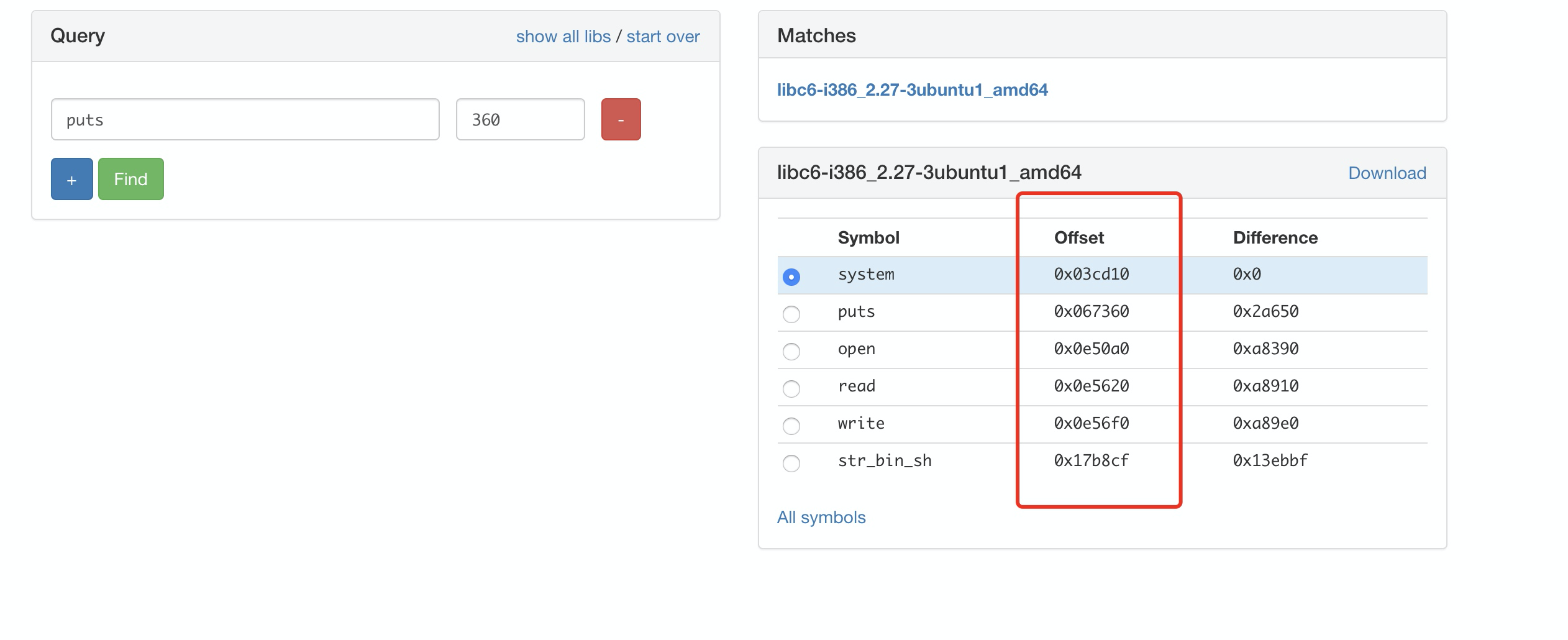Select the write symbol radio button
The width and height of the screenshot is (1568, 640).
(791, 426)
